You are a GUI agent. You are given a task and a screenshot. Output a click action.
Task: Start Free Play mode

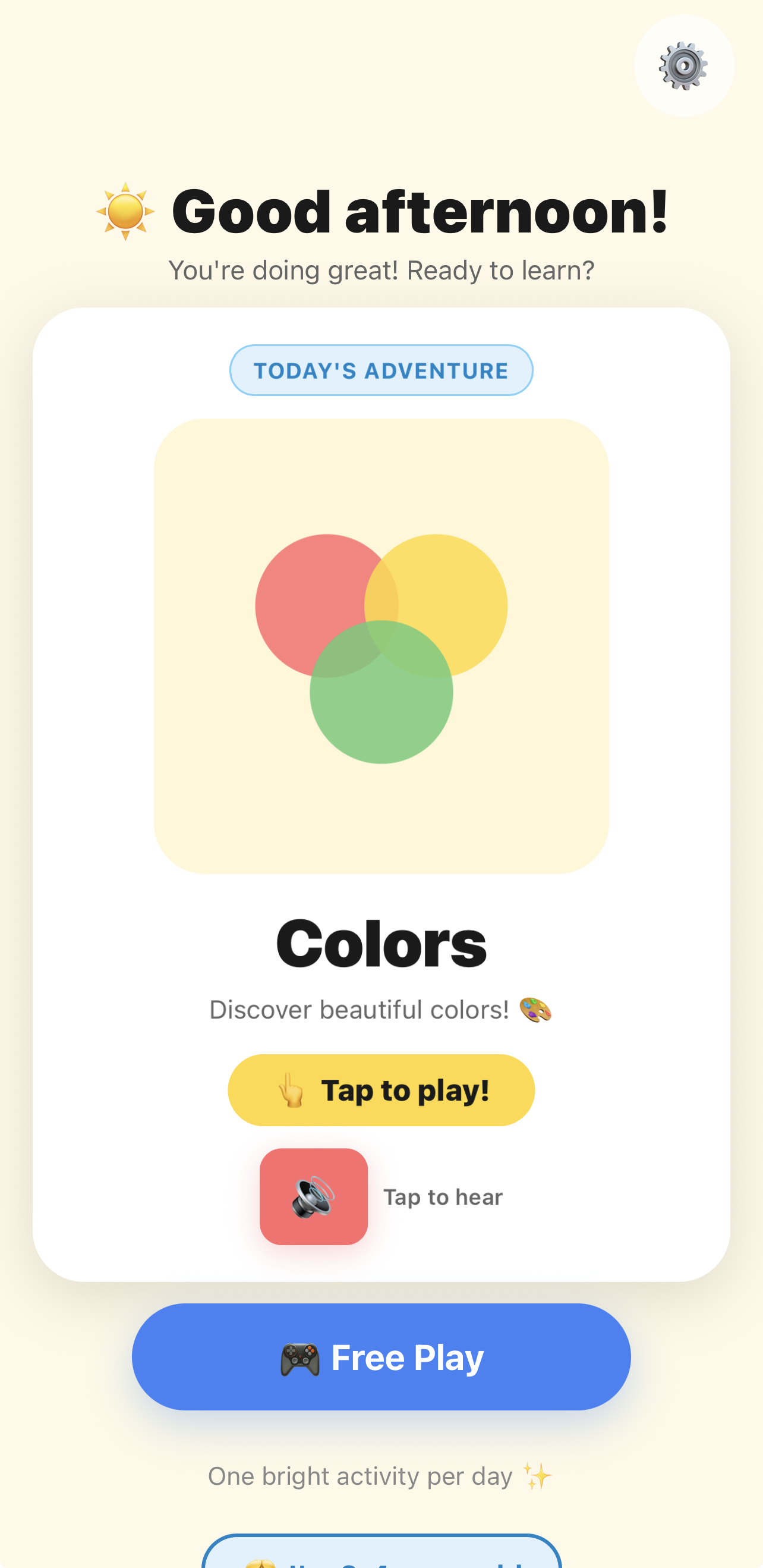point(381,1357)
